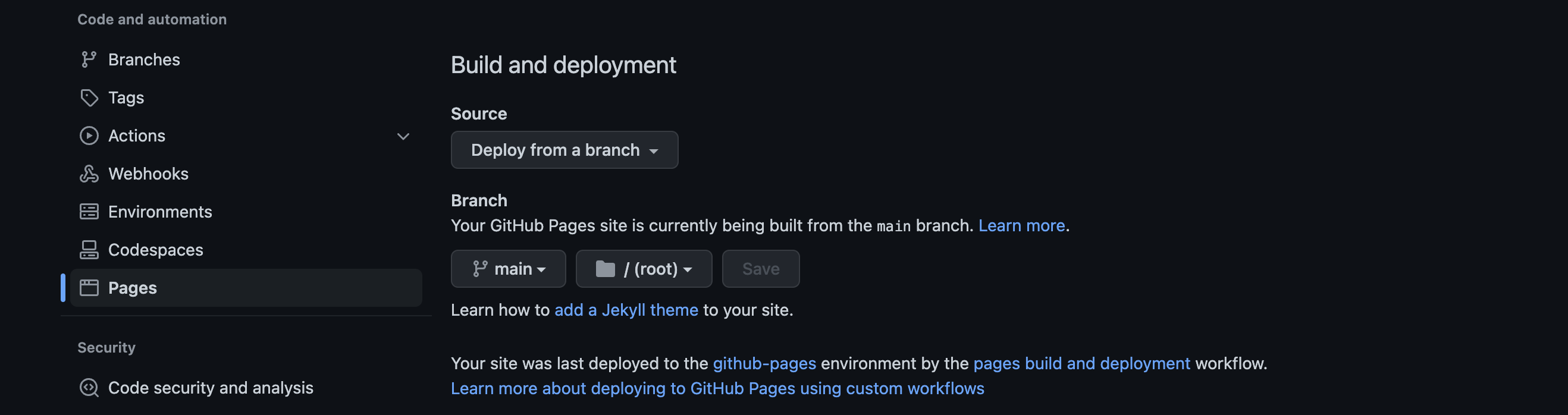
Task: Follow the Learn more link about branch
Action: [x=1021, y=226]
